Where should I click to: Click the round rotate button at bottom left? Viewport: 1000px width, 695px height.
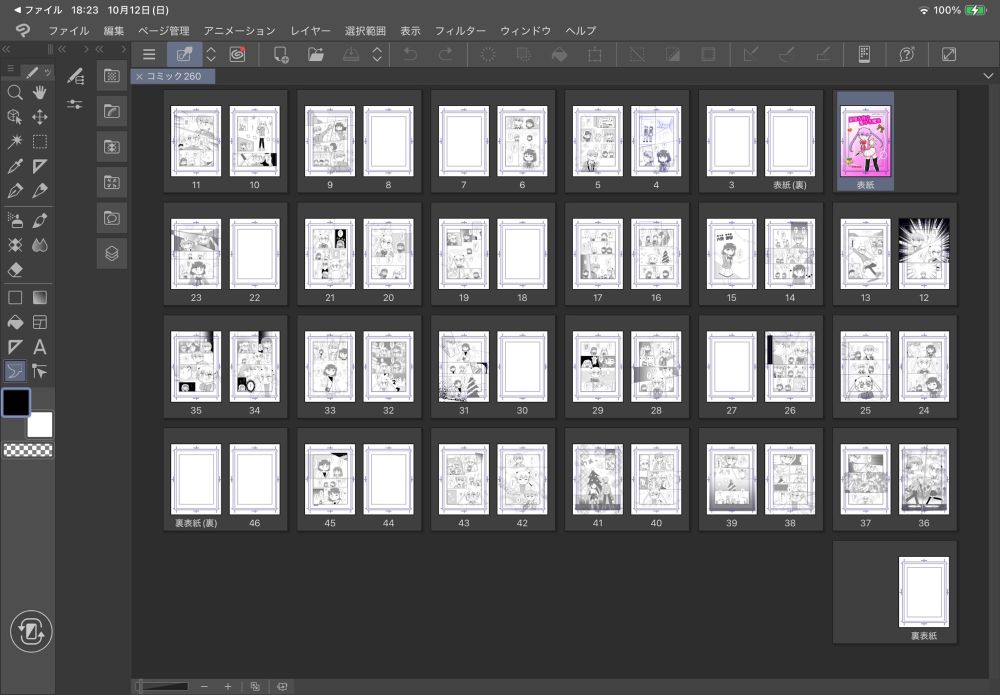[31, 632]
